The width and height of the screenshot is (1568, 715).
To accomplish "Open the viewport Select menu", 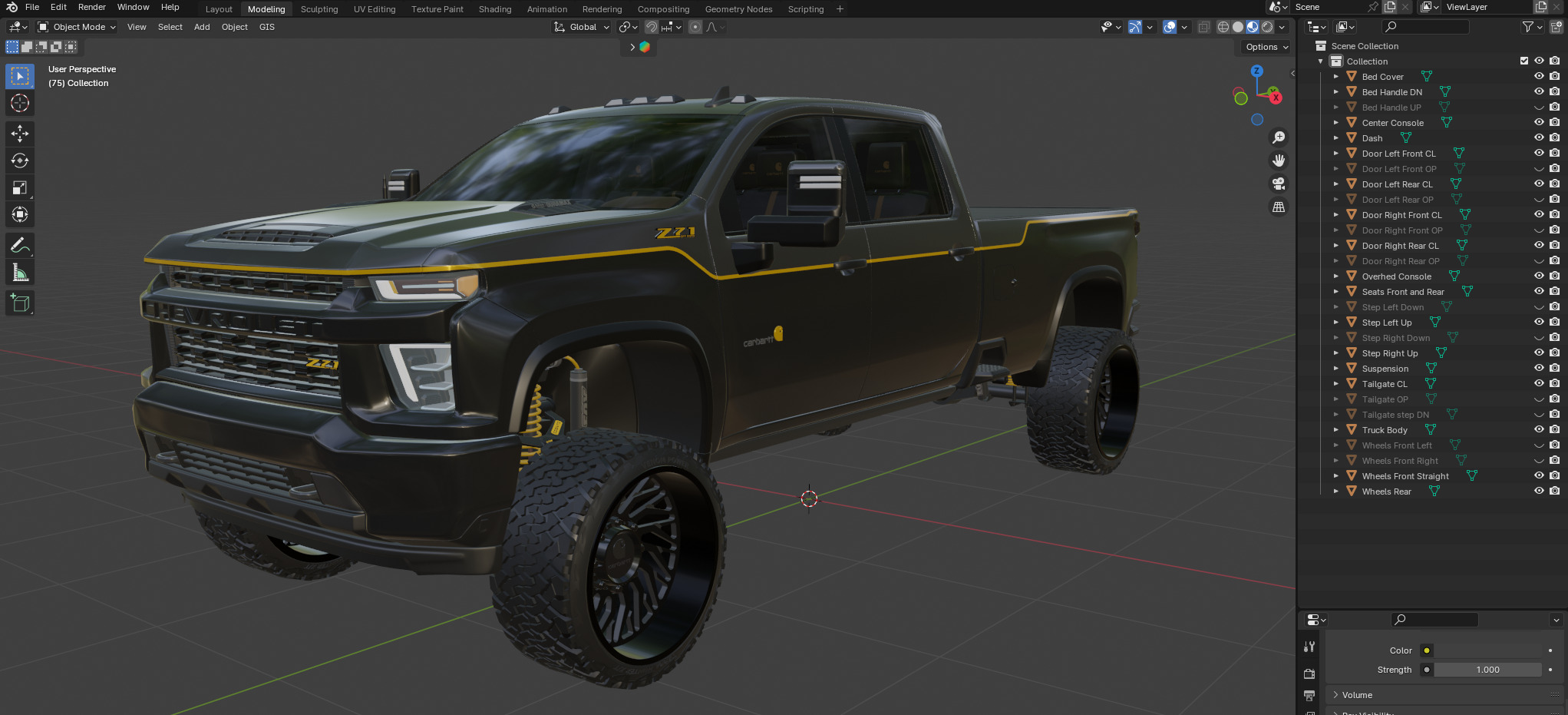I will [170, 27].
